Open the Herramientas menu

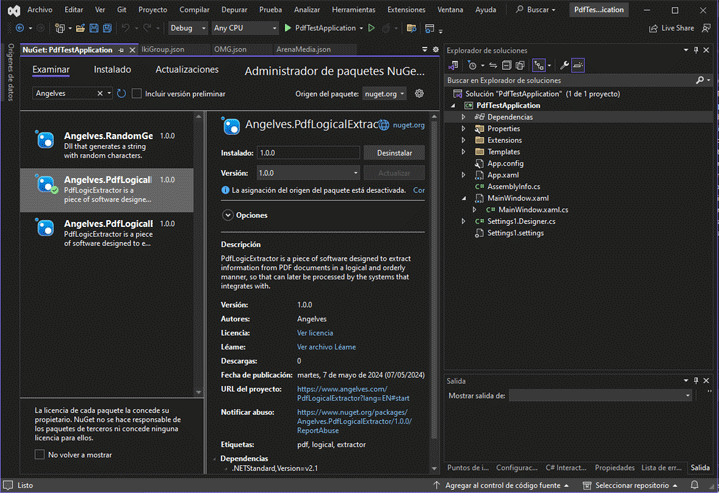[354, 10]
